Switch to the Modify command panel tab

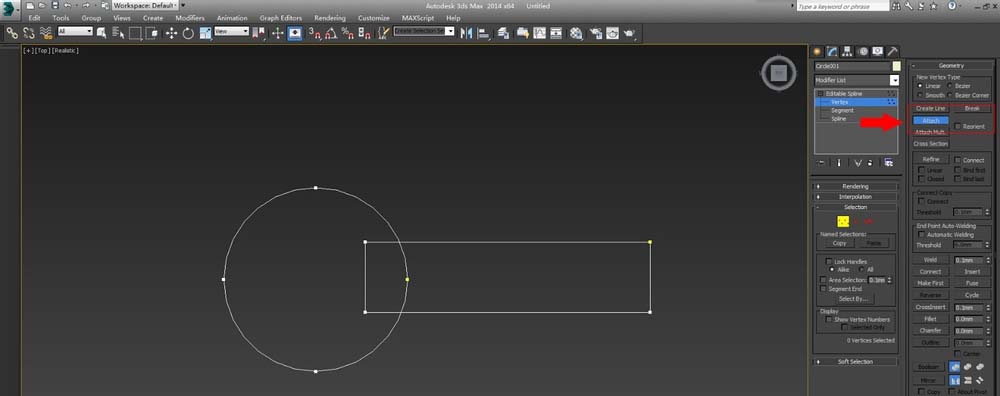pos(832,52)
